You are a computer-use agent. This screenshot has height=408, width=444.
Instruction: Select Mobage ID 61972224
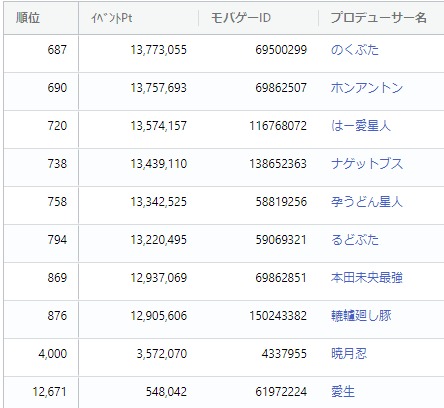click(x=281, y=392)
